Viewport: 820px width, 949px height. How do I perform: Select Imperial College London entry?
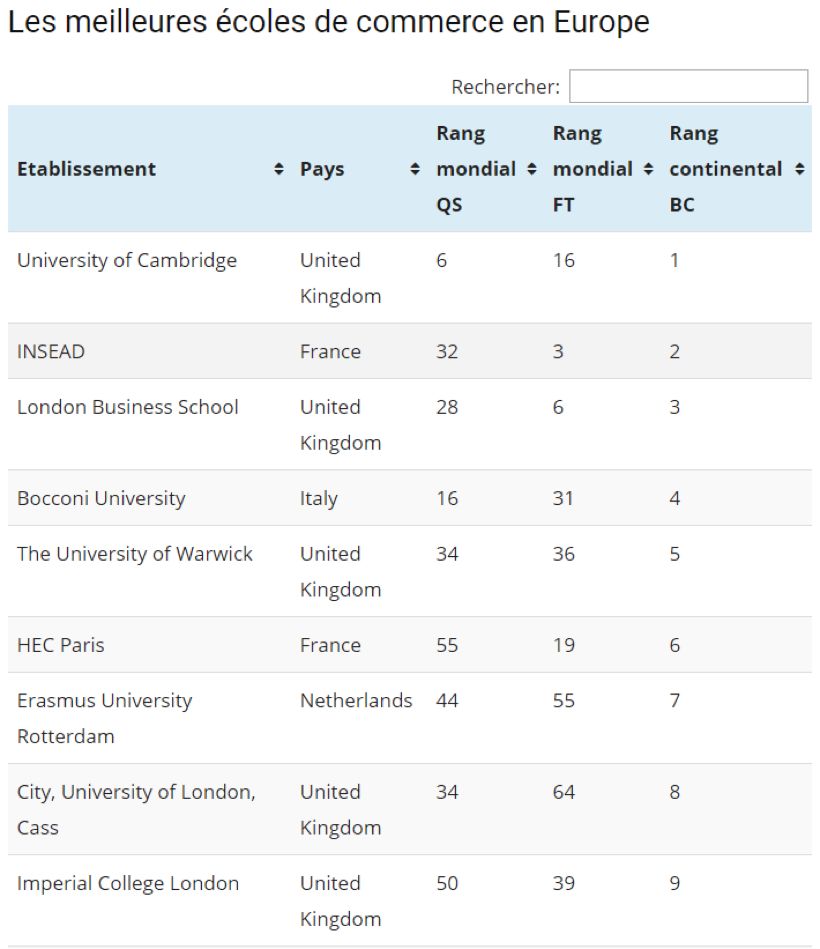click(x=128, y=883)
